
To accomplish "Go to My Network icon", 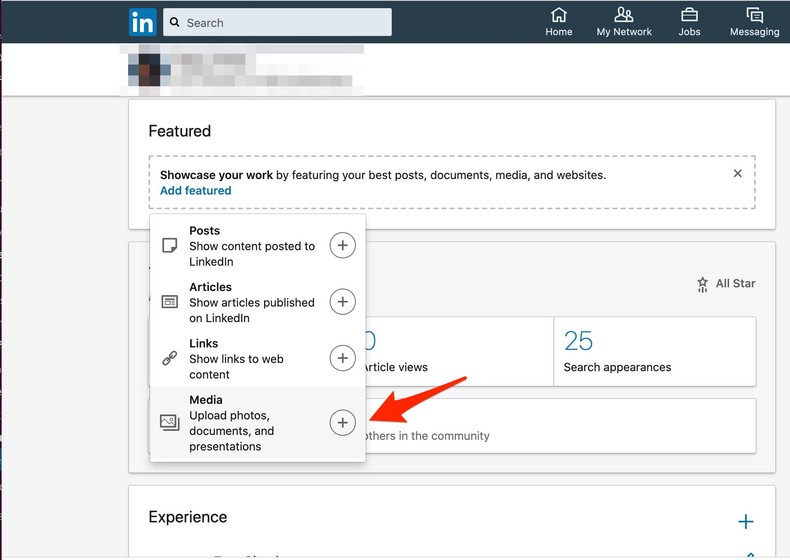I will click(624, 15).
